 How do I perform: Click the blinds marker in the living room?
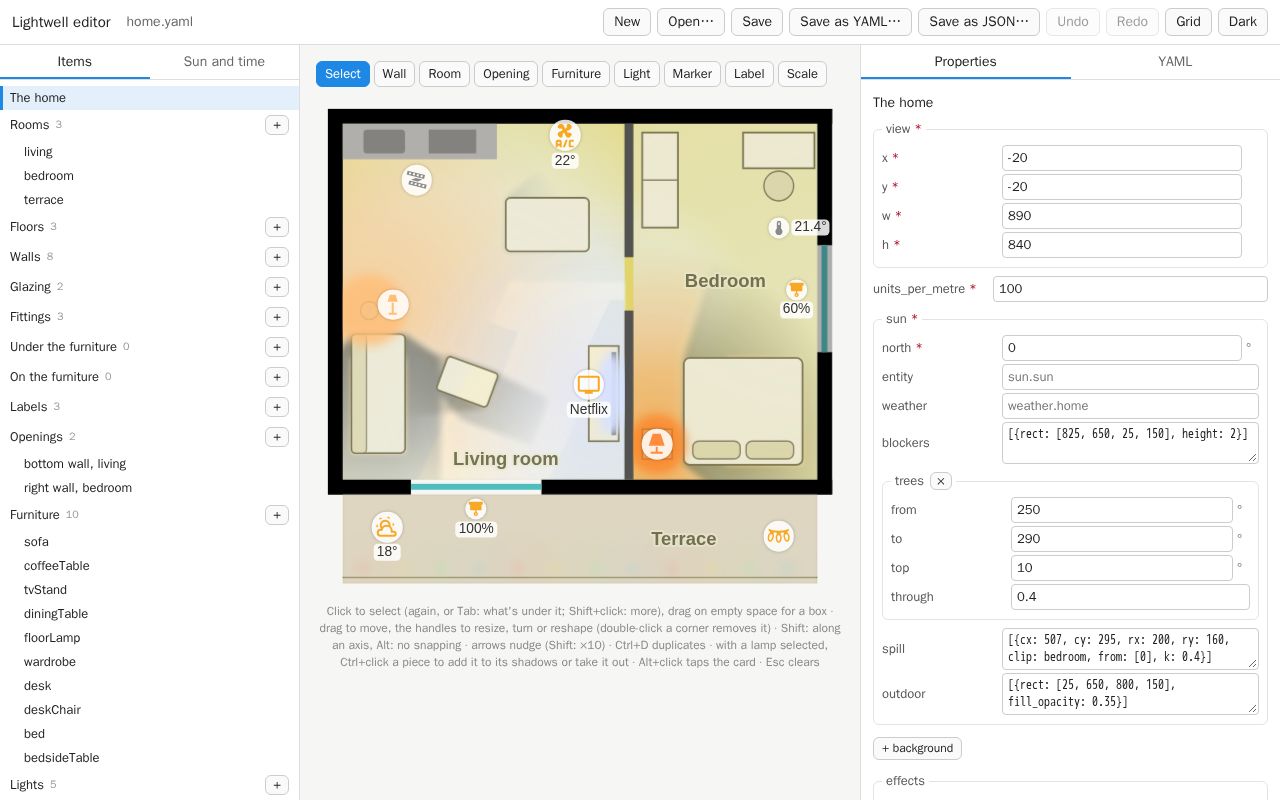tap(417, 180)
